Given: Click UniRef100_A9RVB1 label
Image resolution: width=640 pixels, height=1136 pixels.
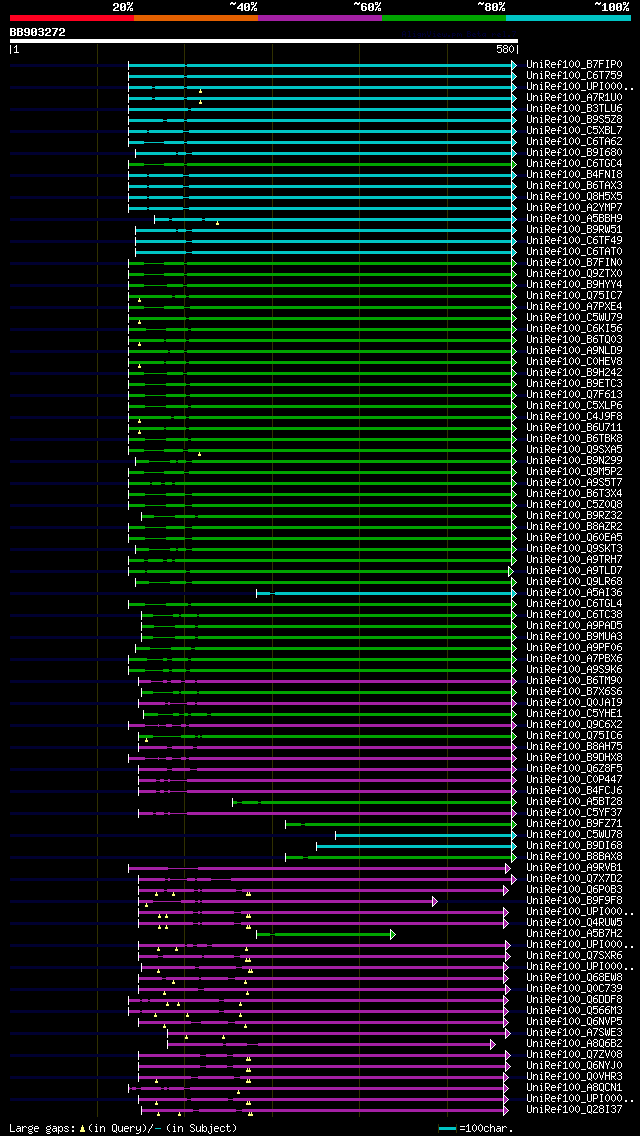Looking at the screenshot, I should coord(574,868).
